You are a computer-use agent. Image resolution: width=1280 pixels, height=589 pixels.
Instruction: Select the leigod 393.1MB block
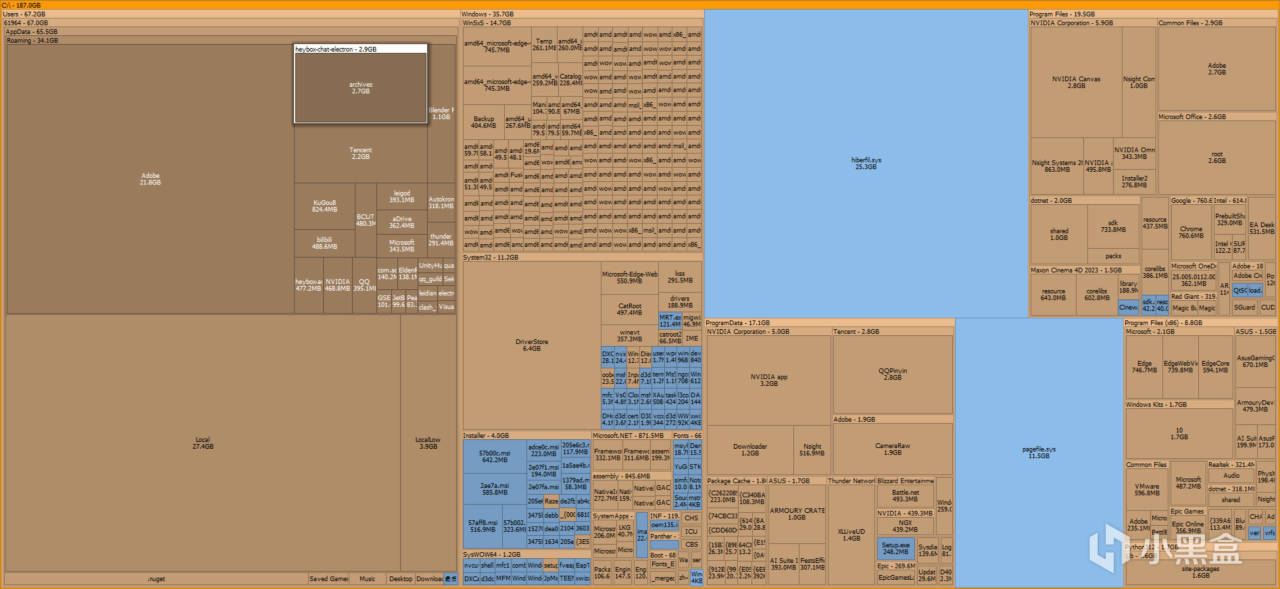coord(402,195)
